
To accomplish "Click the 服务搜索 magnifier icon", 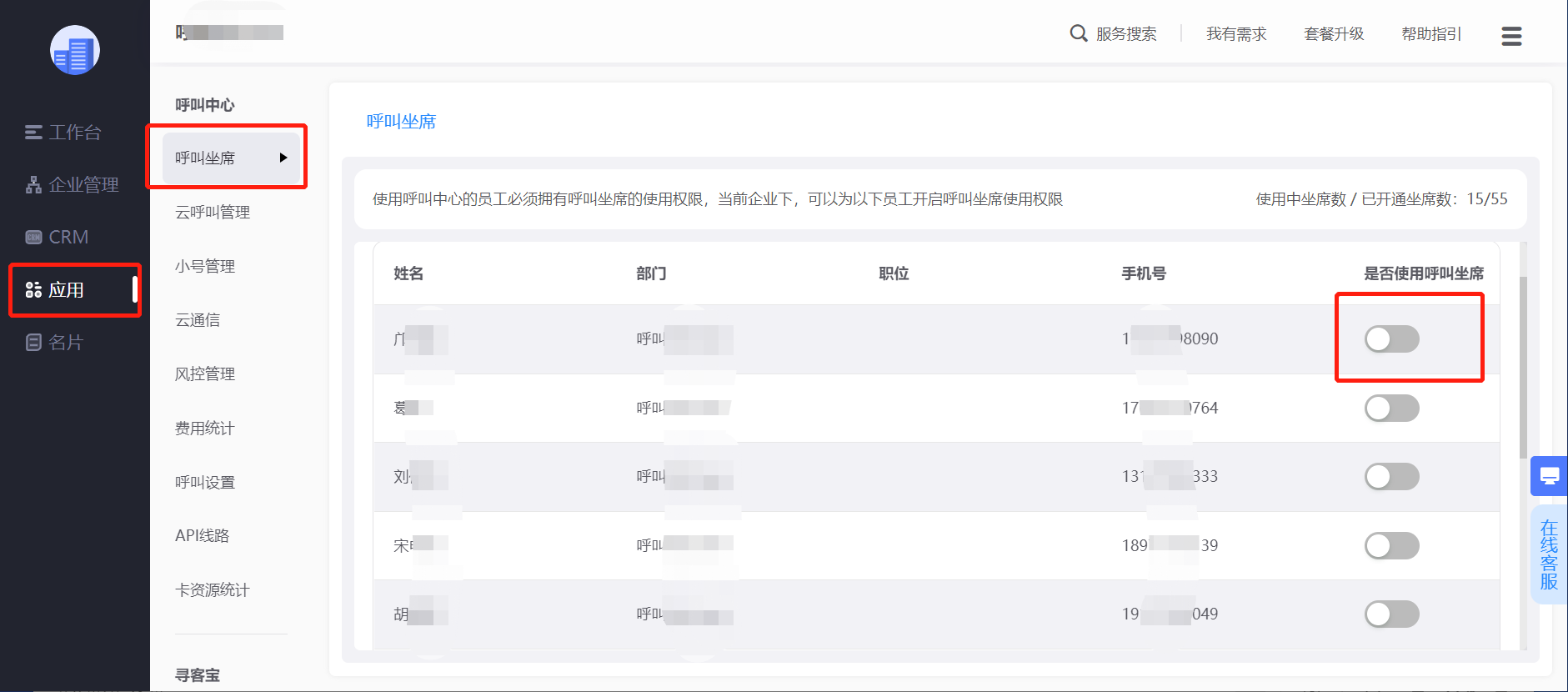I will 1079,33.
